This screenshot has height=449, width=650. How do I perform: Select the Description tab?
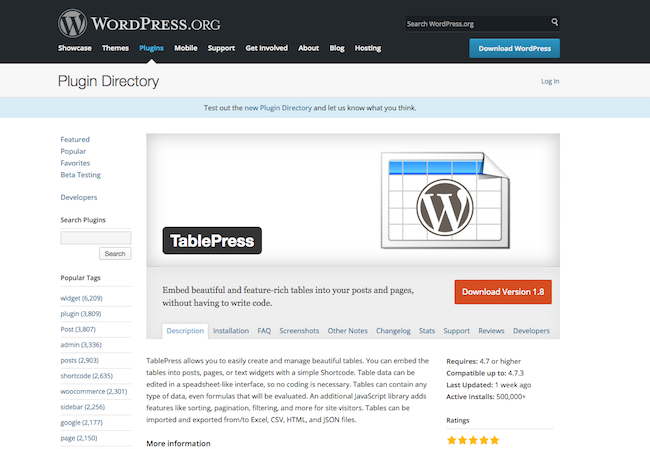click(185, 331)
